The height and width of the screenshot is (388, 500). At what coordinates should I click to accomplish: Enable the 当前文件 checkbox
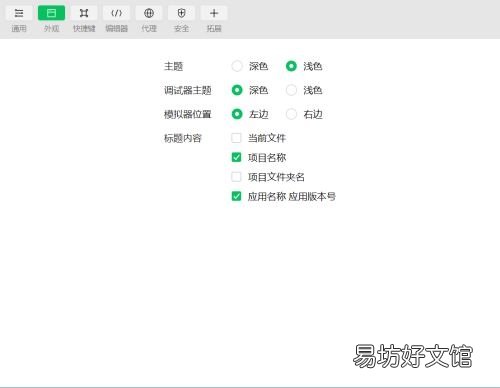[236, 138]
